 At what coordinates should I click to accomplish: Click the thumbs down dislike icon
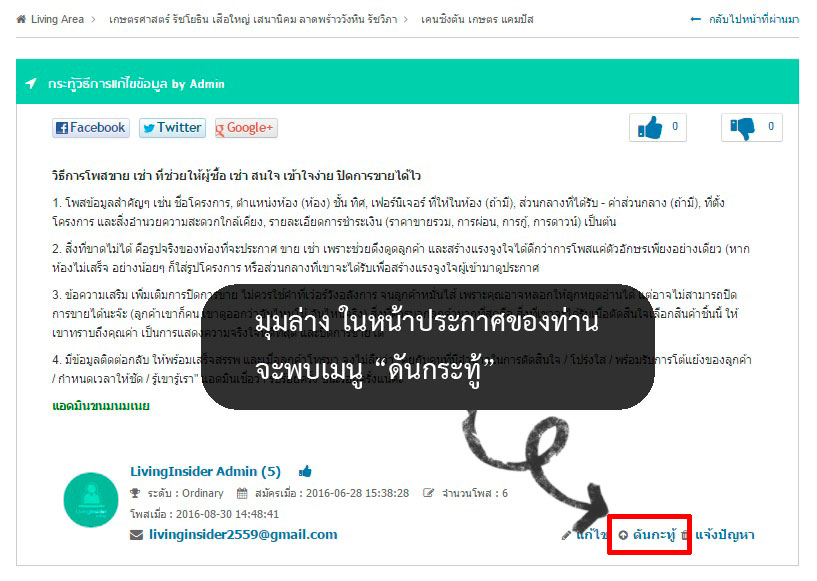coord(742,128)
